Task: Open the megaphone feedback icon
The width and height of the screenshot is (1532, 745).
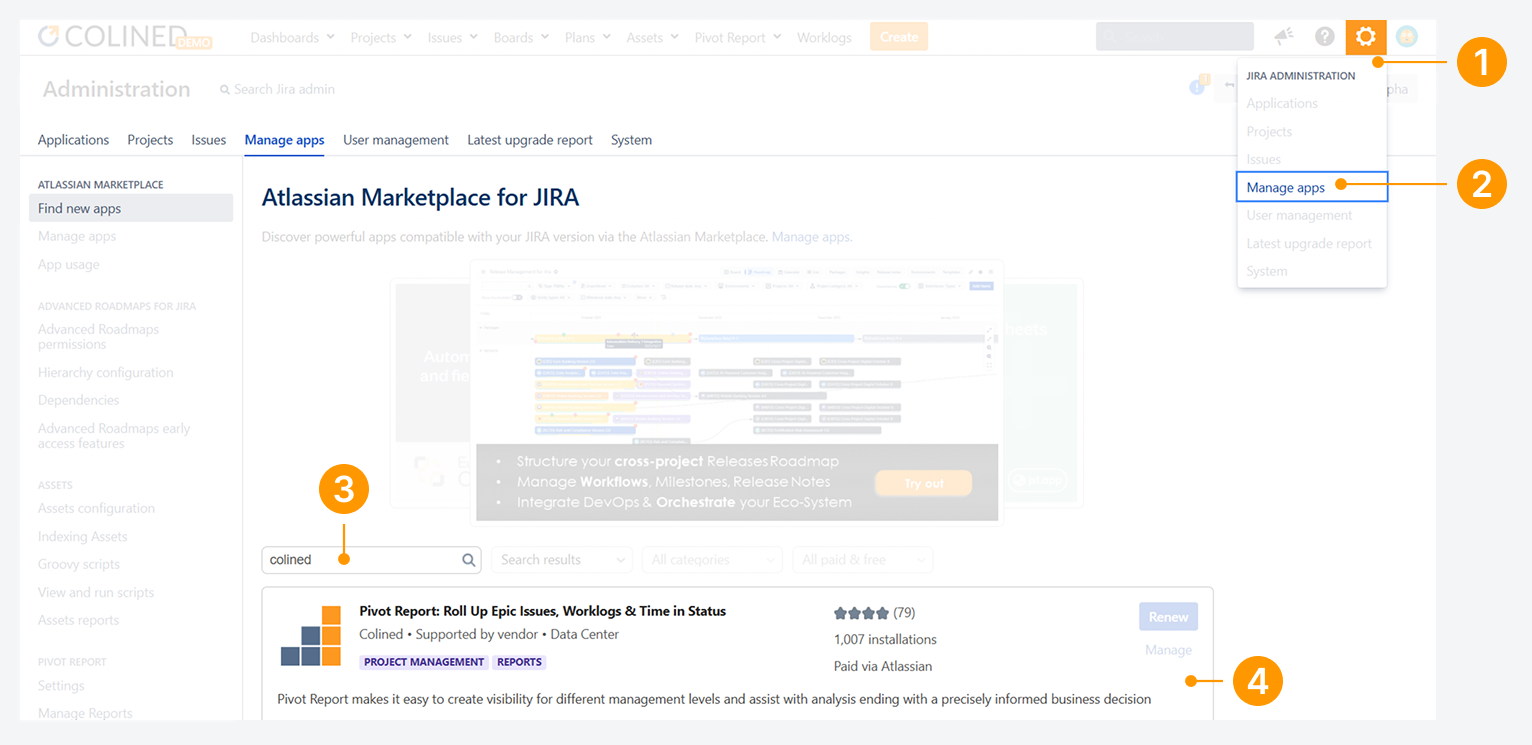Action: 1284,37
